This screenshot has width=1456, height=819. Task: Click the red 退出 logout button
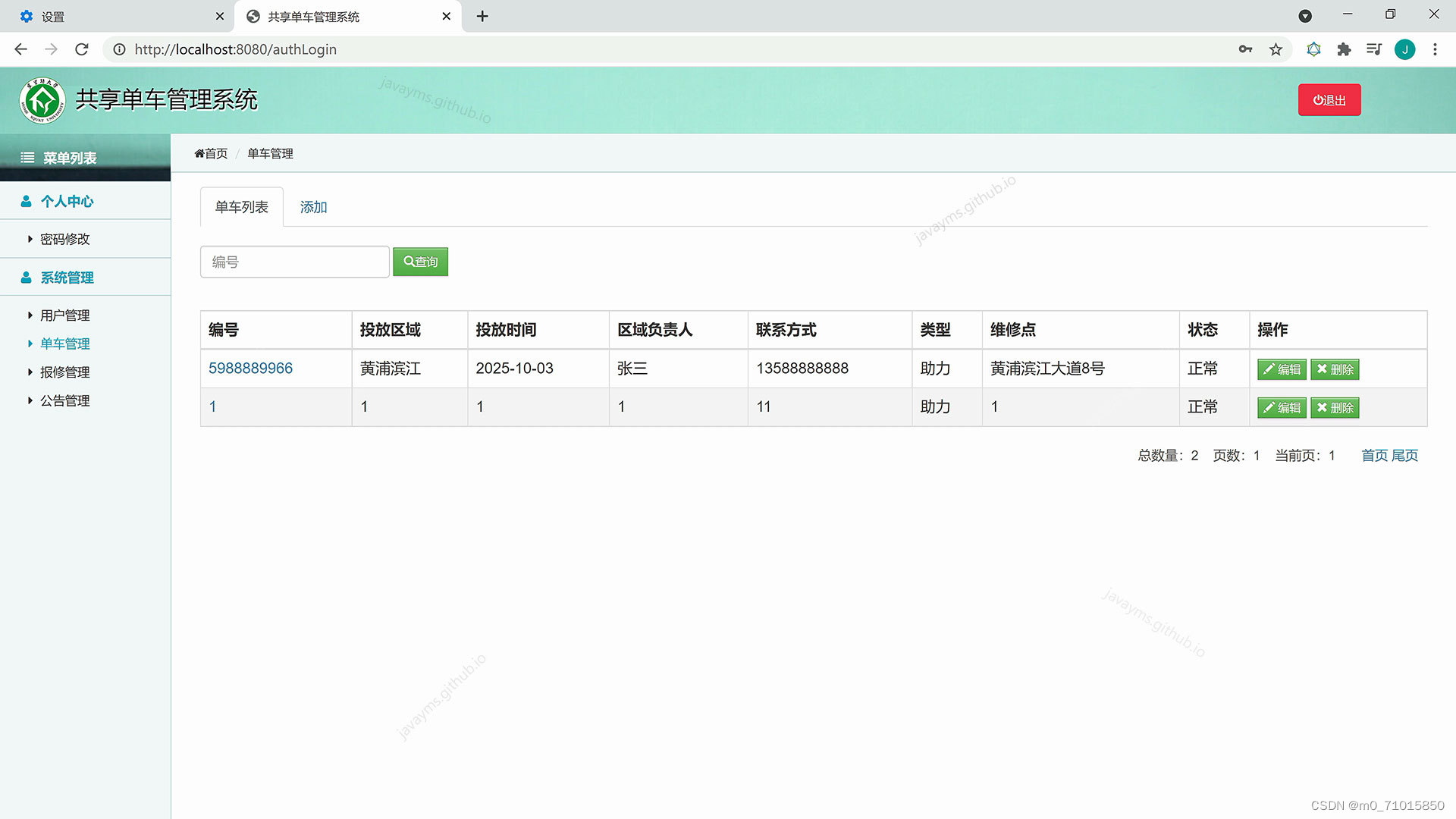1329,100
